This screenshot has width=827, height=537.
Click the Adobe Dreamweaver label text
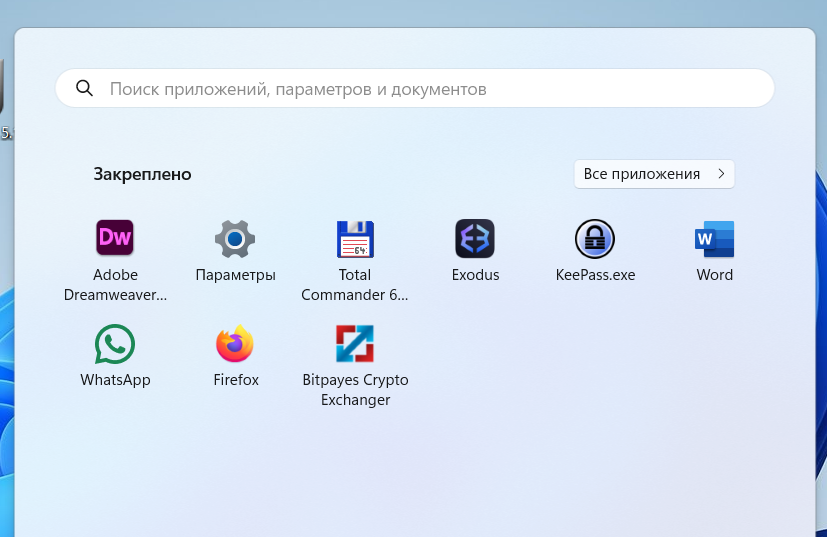click(x=116, y=284)
